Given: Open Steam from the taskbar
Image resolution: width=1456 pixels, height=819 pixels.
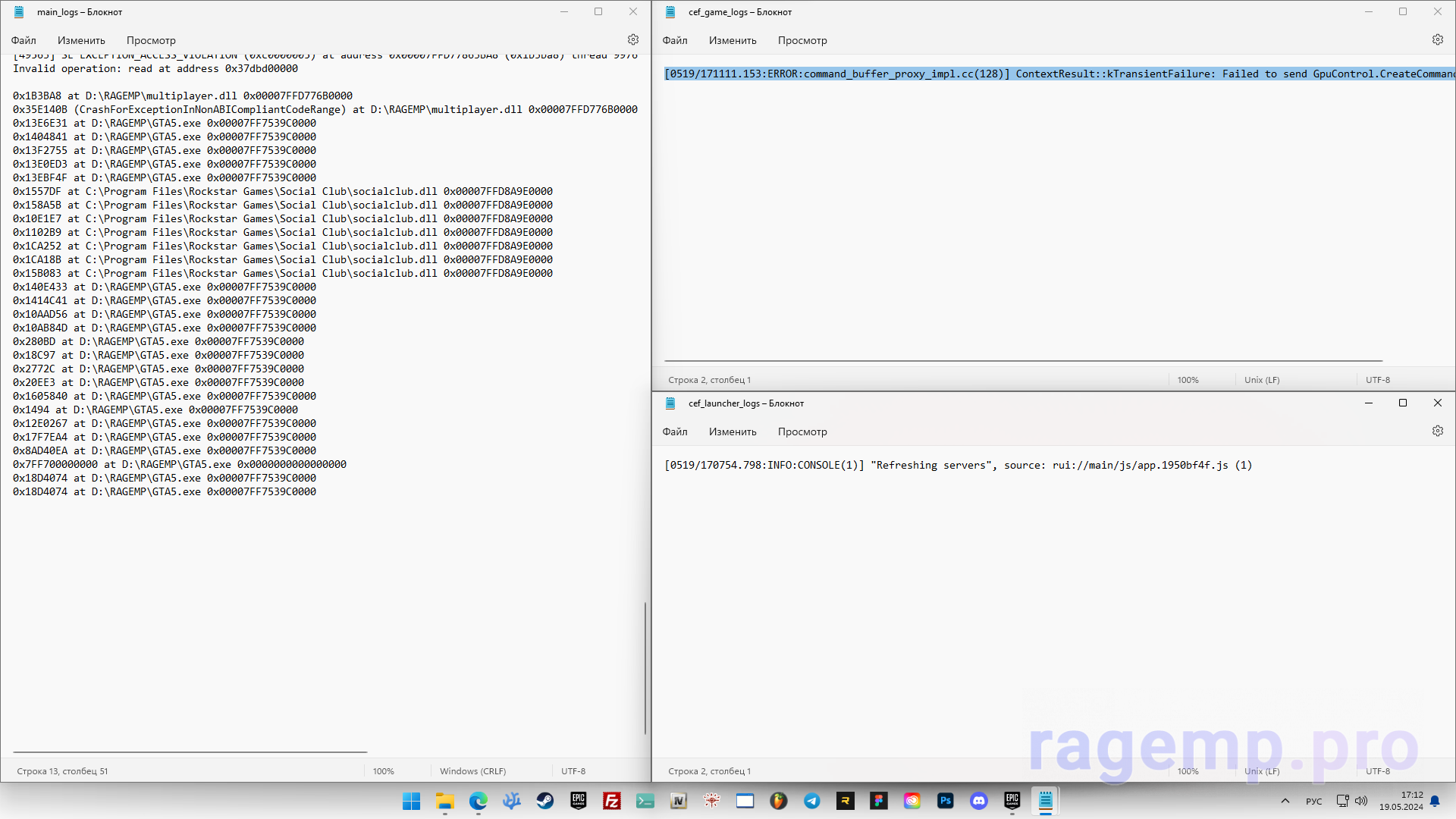Looking at the screenshot, I should point(545,801).
